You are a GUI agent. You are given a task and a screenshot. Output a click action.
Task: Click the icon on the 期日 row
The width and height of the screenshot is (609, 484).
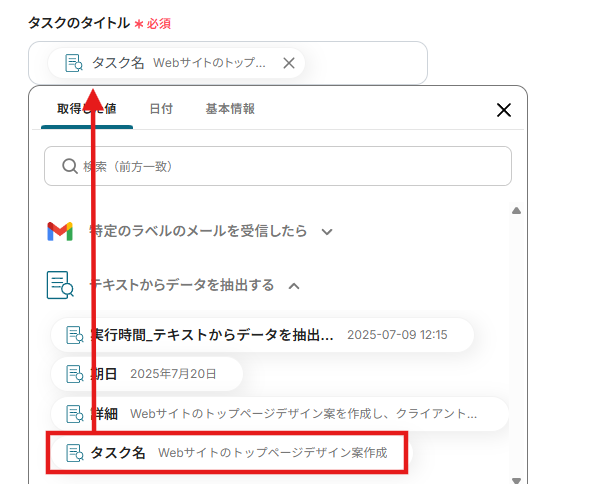point(75,374)
